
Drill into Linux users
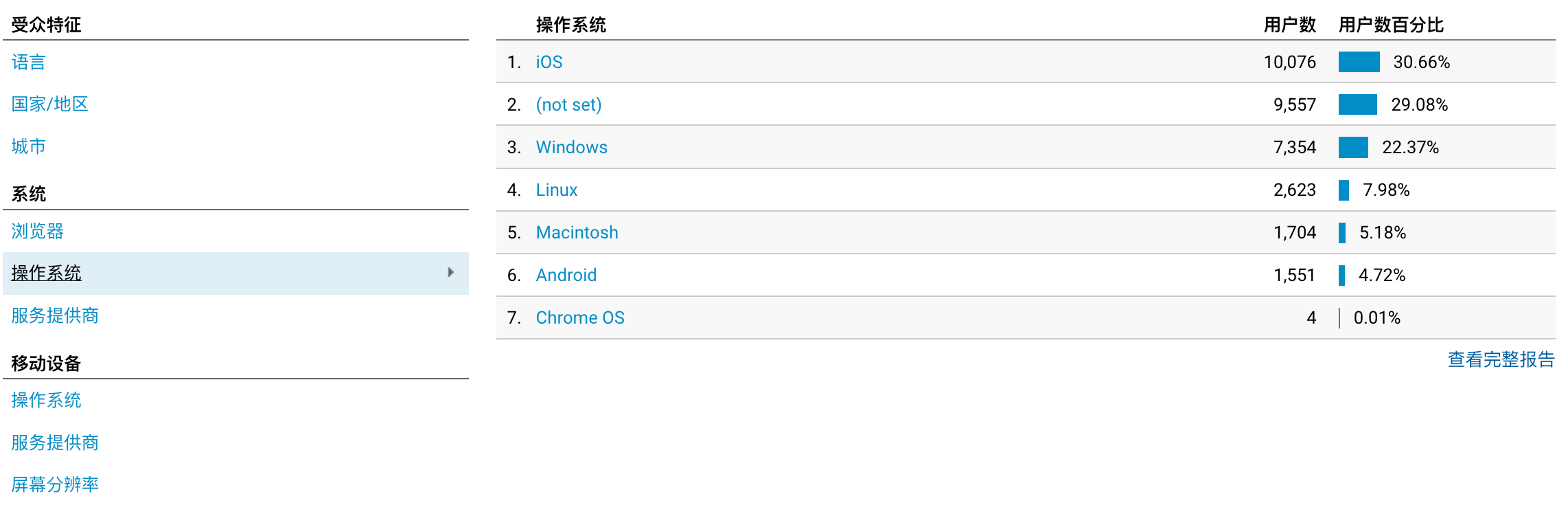(556, 190)
